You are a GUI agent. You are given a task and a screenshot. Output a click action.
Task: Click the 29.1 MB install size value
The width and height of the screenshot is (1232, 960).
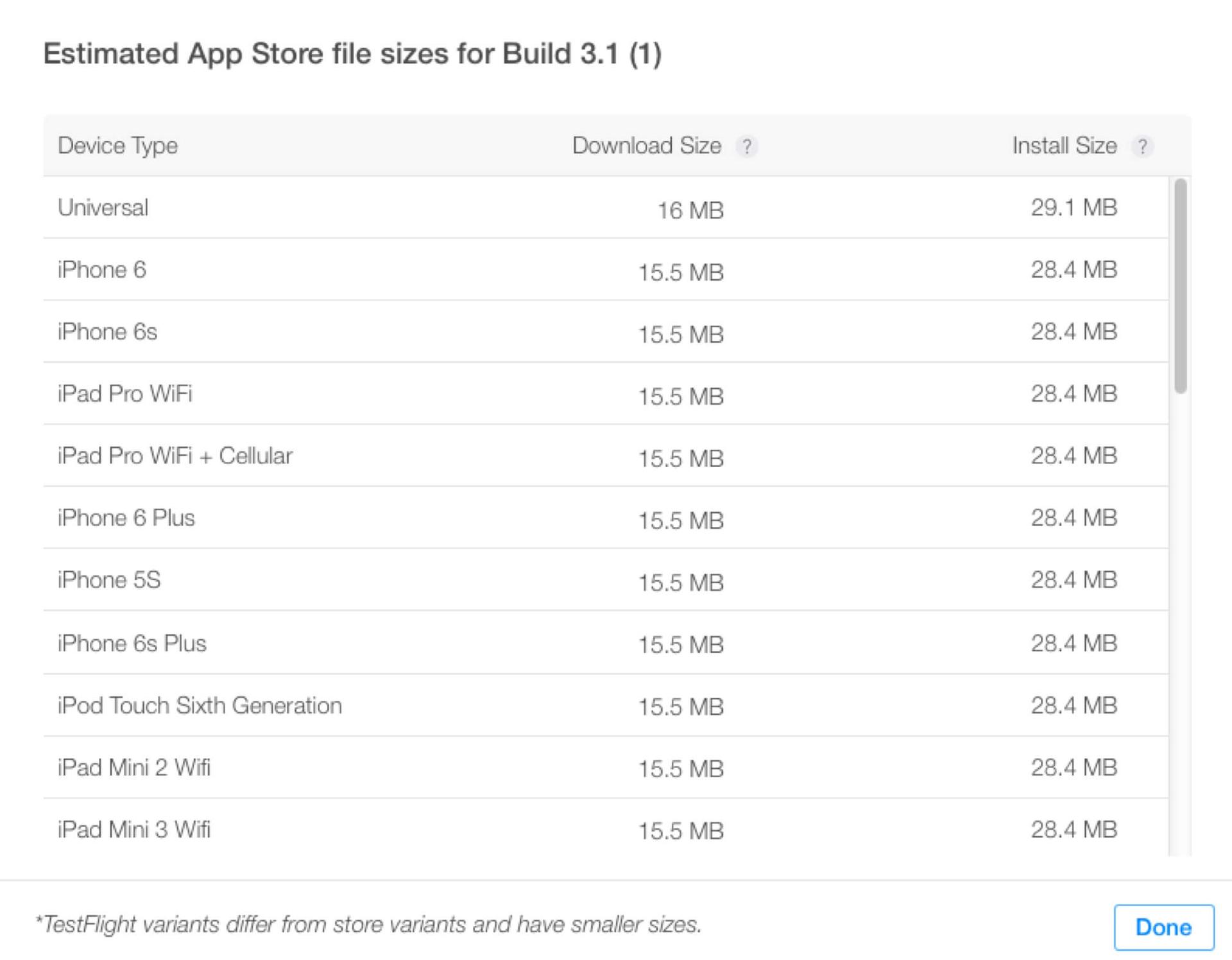click(1074, 208)
